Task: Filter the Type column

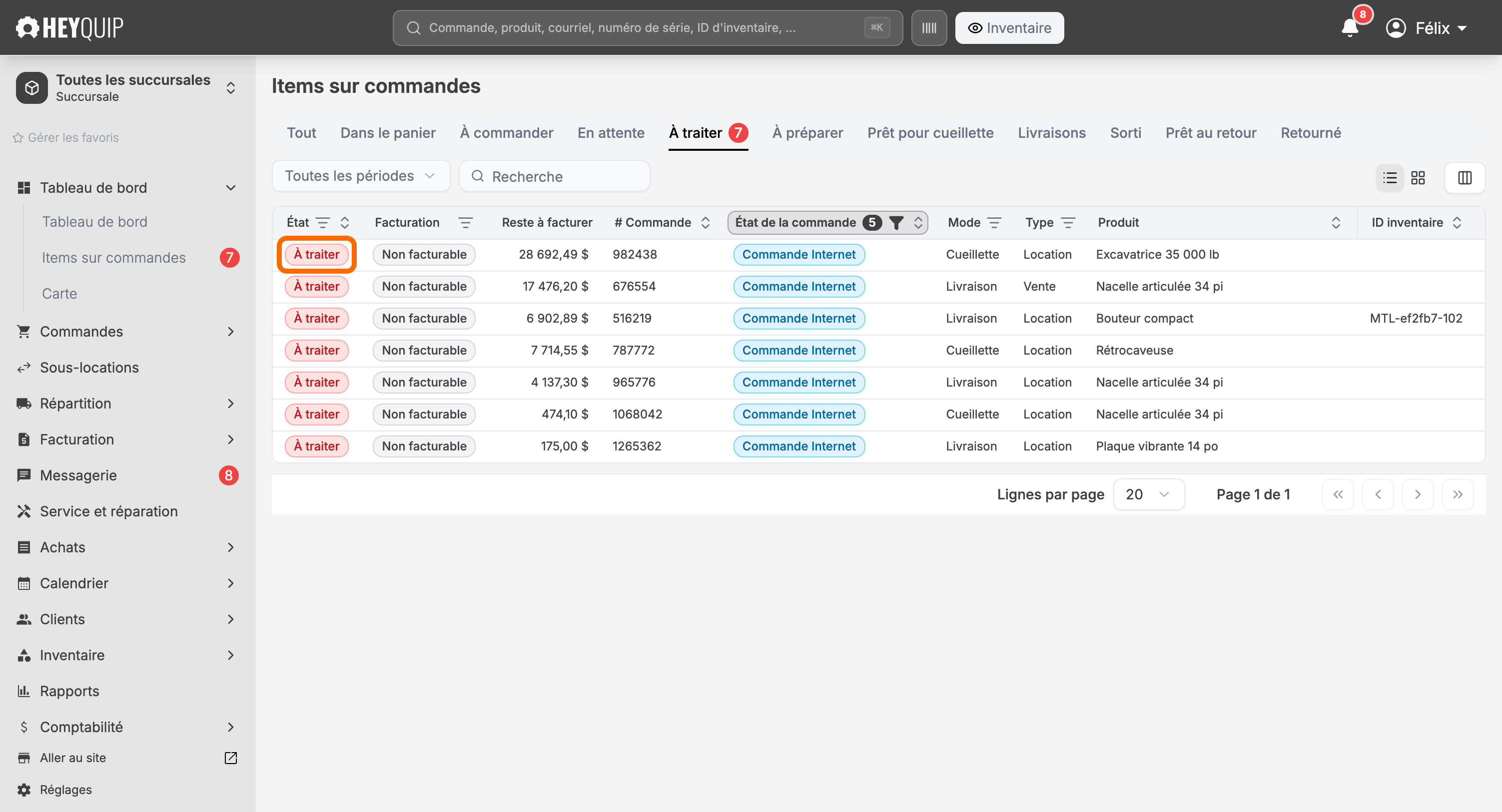Action: click(1068, 223)
